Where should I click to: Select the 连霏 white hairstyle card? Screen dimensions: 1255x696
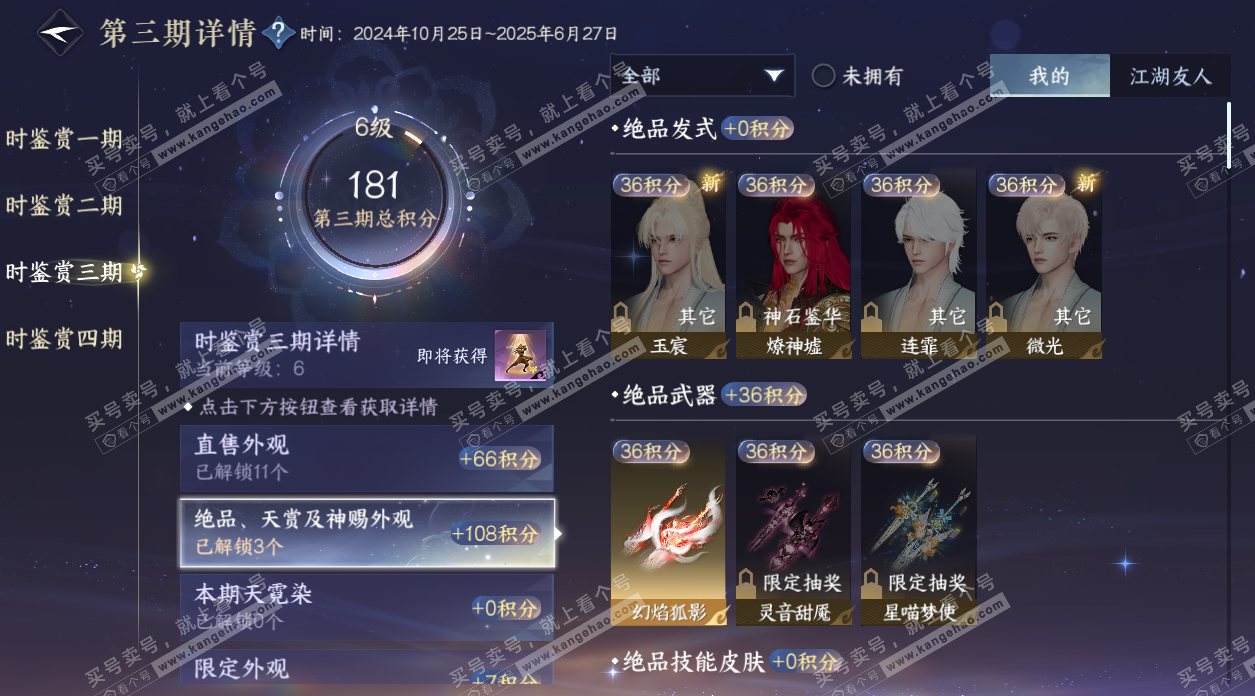pos(918,265)
